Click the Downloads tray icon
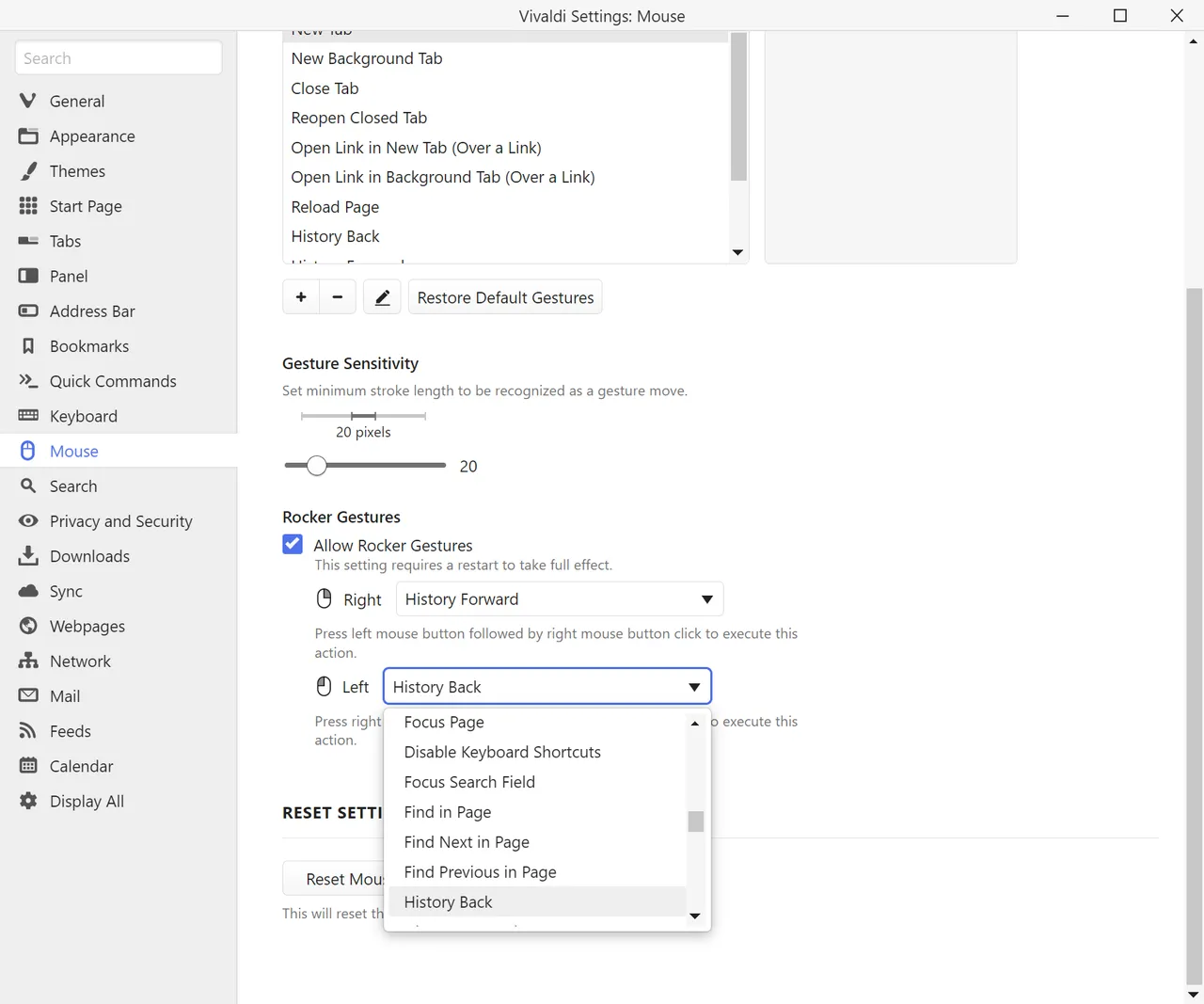 click(28, 555)
